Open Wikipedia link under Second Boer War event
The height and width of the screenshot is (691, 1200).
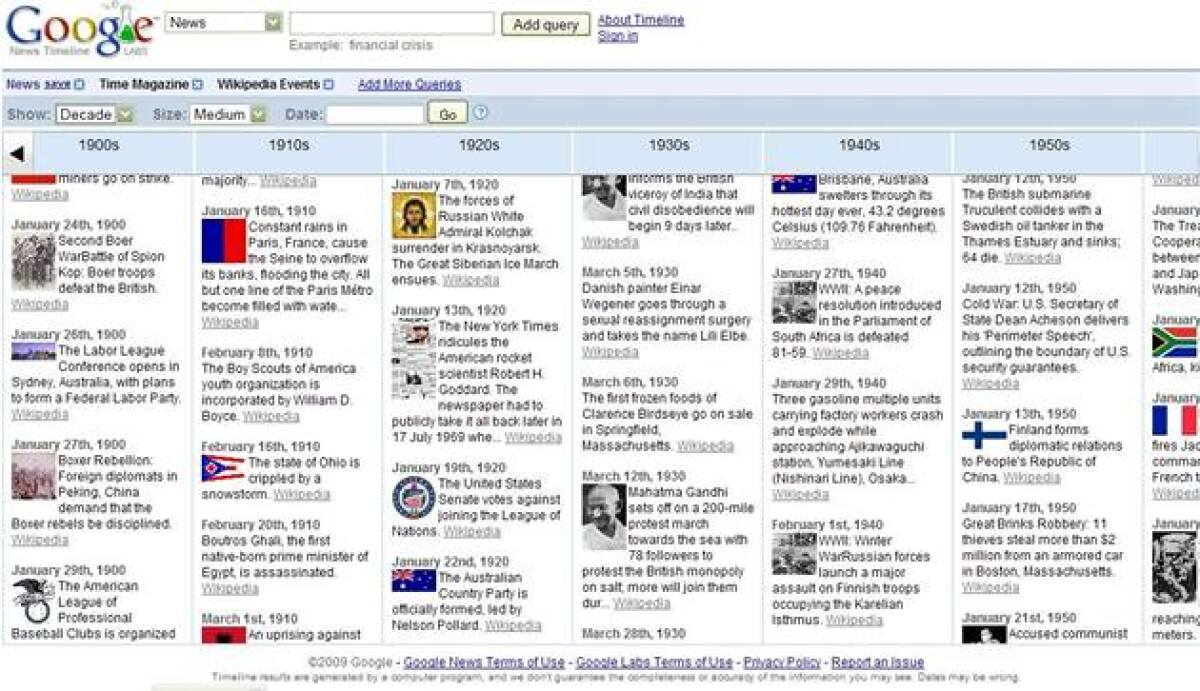[40, 304]
